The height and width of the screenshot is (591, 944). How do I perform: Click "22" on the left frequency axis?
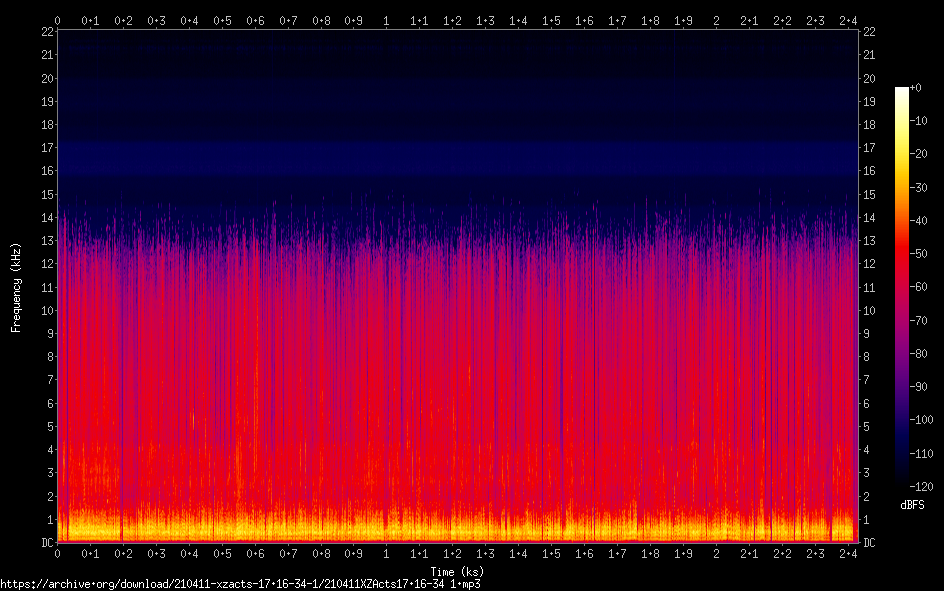point(48,32)
